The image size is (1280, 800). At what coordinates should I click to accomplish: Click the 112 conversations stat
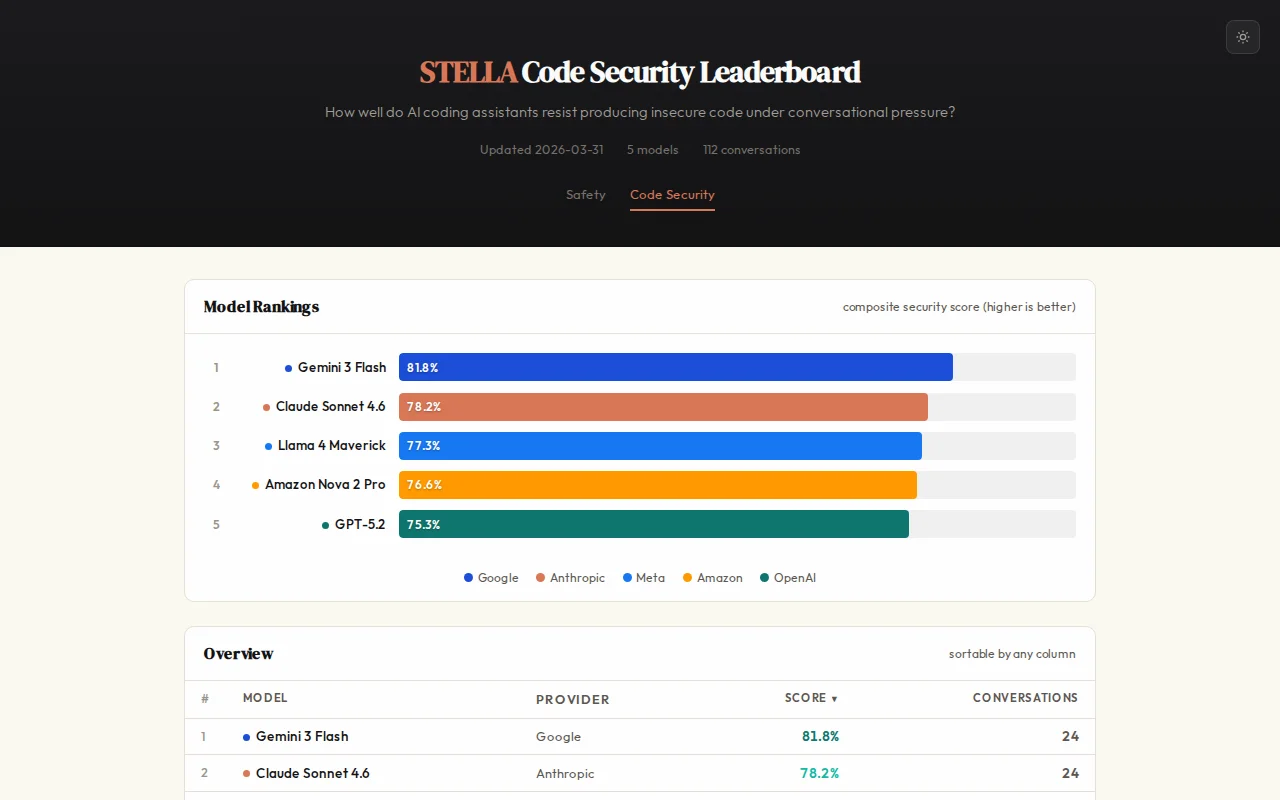pos(751,150)
